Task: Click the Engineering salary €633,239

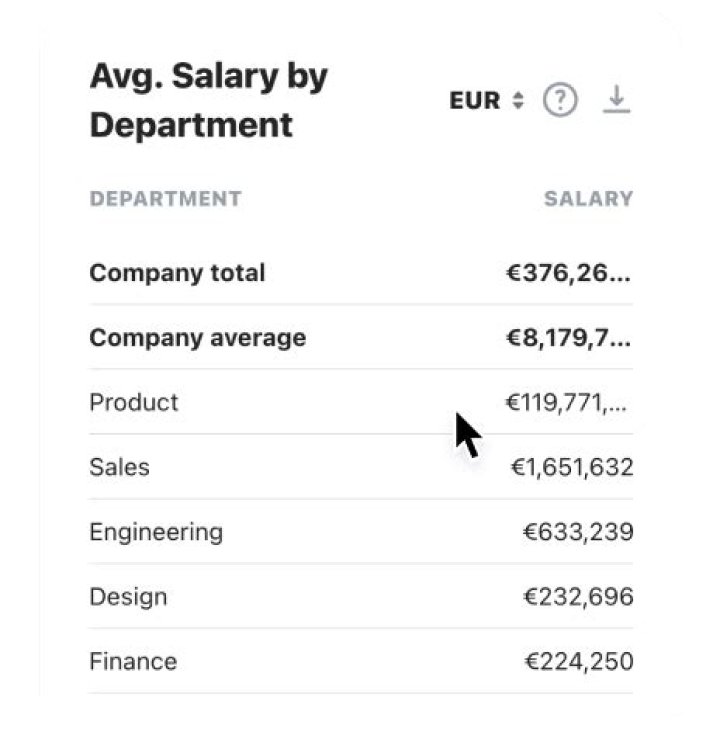Action: pos(577,532)
